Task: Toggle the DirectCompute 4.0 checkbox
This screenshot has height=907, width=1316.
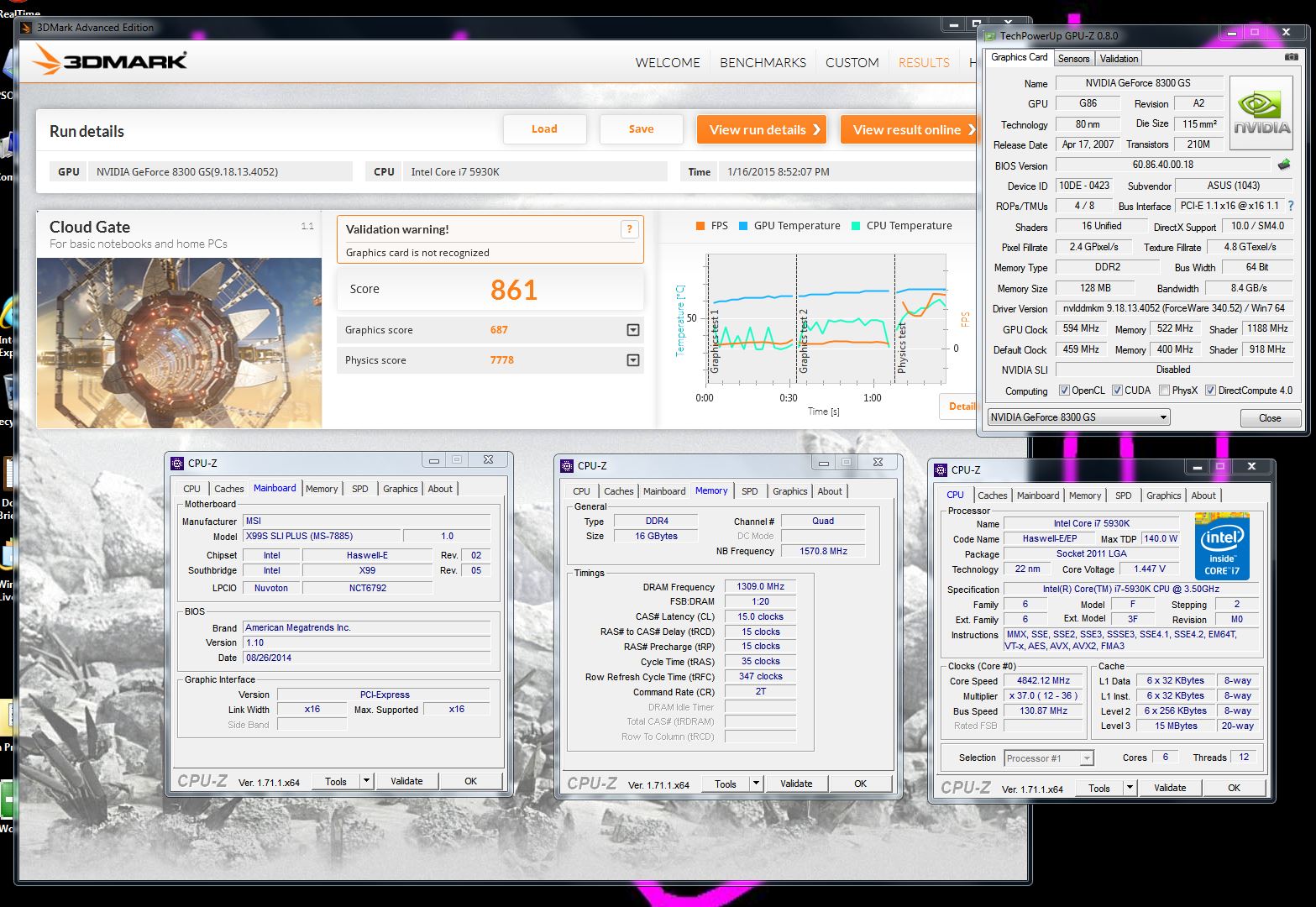Action: pyautogui.click(x=1210, y=391)
